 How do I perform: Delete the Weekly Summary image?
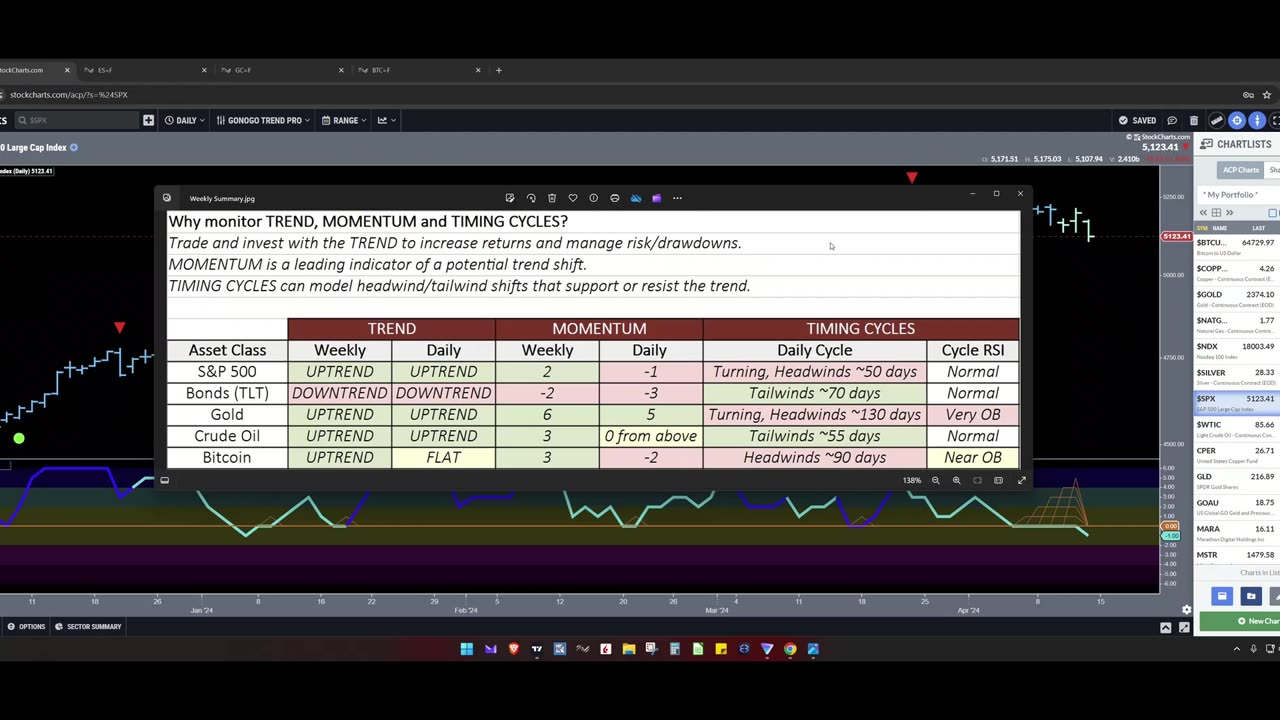point(552,198)
